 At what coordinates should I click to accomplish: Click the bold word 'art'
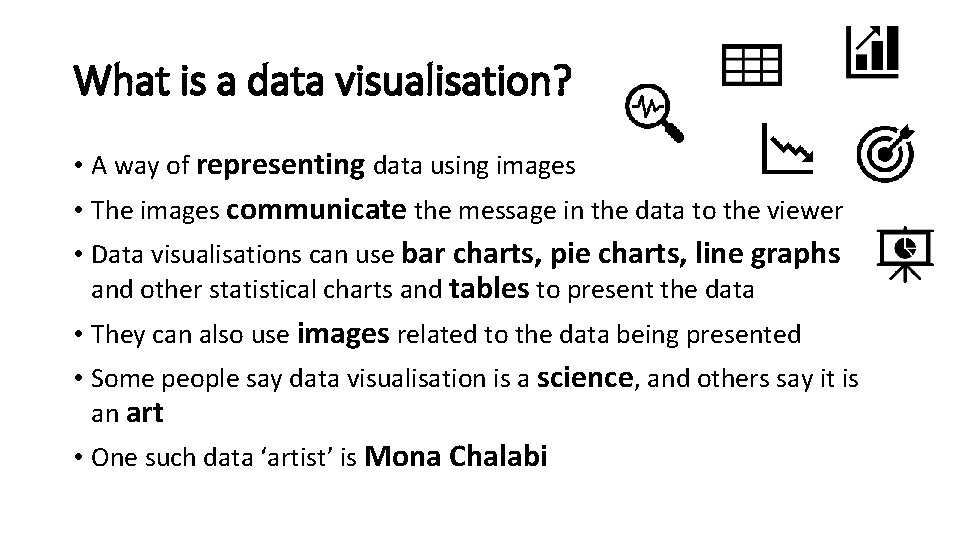144,412
